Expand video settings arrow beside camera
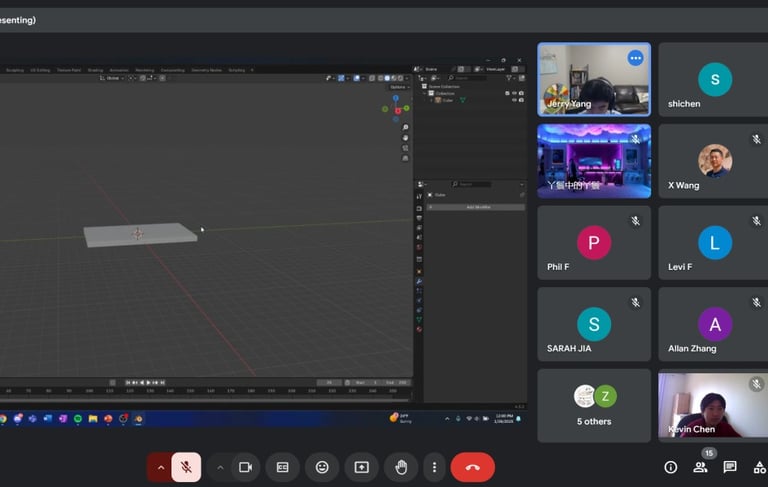 (x=219, y=467)
